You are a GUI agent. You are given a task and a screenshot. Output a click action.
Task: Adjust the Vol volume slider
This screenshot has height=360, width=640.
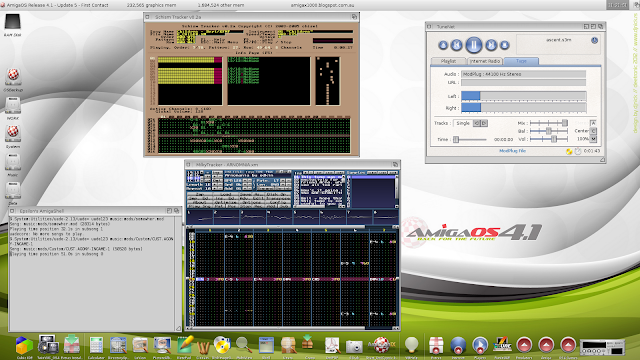549,139
